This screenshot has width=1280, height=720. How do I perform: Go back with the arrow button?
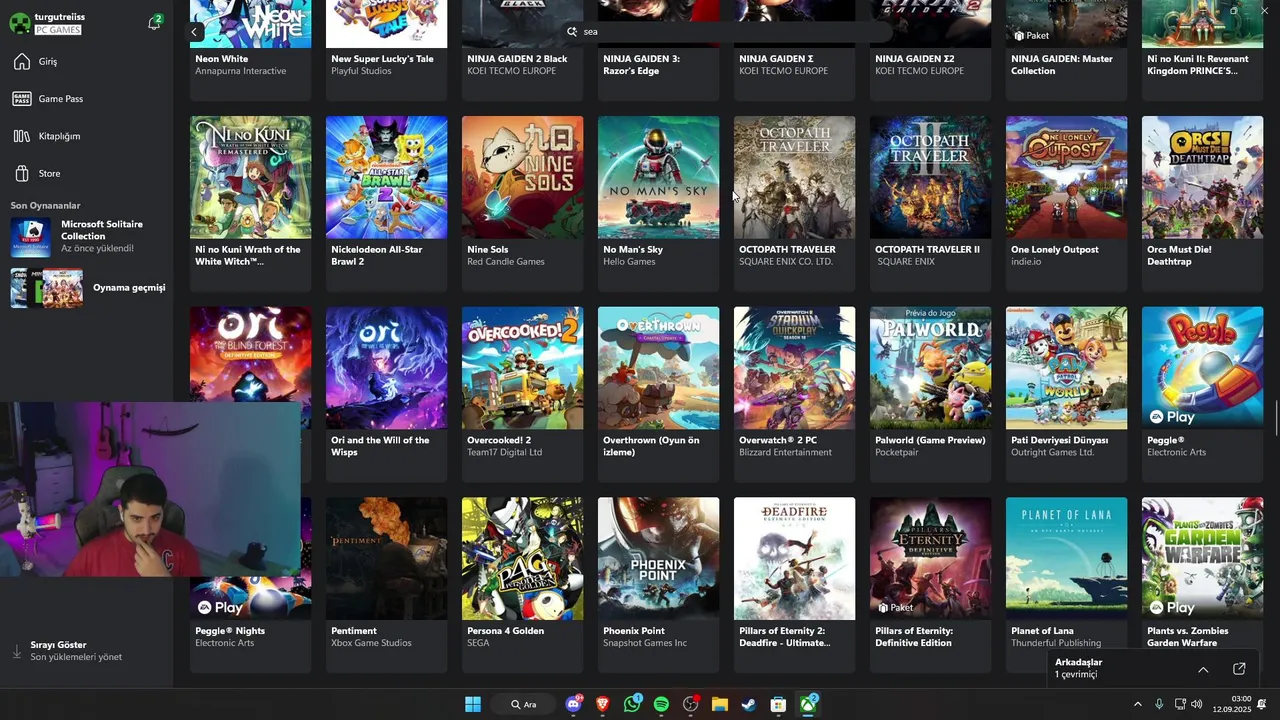pos(195,32)
